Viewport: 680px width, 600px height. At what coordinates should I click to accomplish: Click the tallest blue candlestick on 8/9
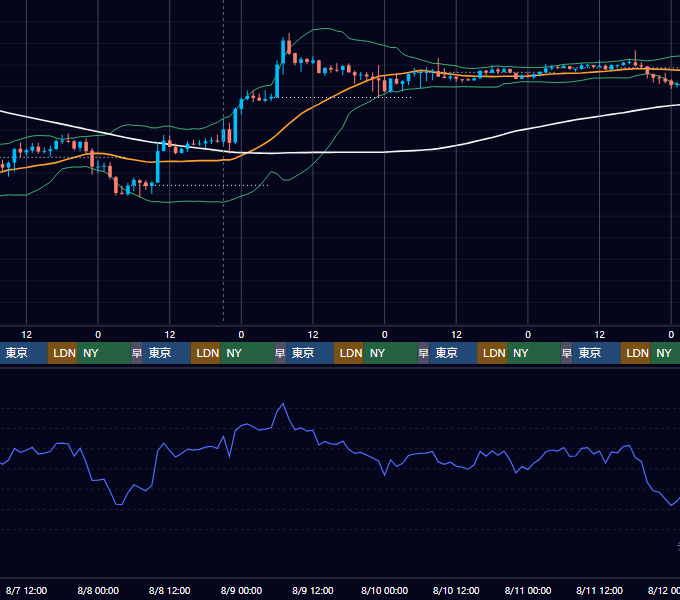pos(277,81)
